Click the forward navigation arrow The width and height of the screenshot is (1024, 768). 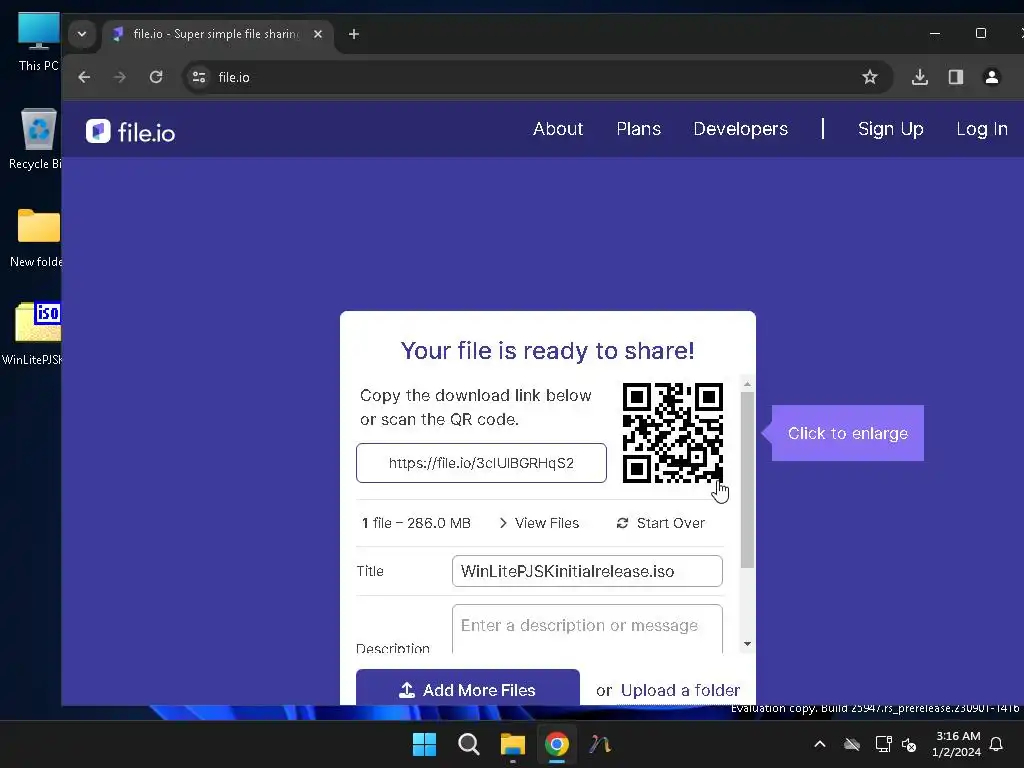pos(120,77)
